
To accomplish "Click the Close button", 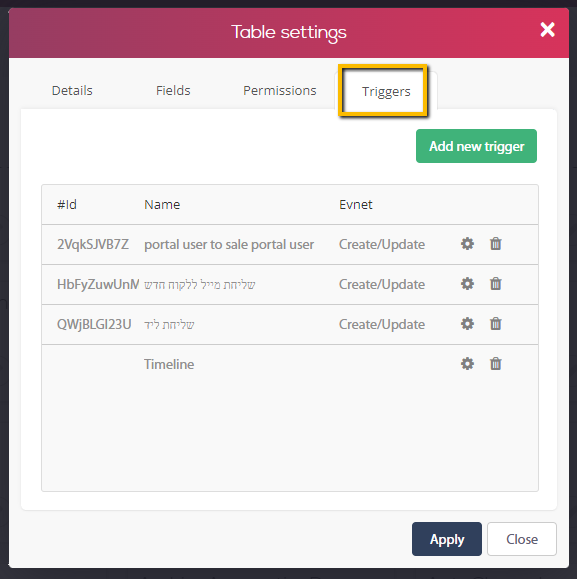I will pyautogui.click(x=522, y=539).
